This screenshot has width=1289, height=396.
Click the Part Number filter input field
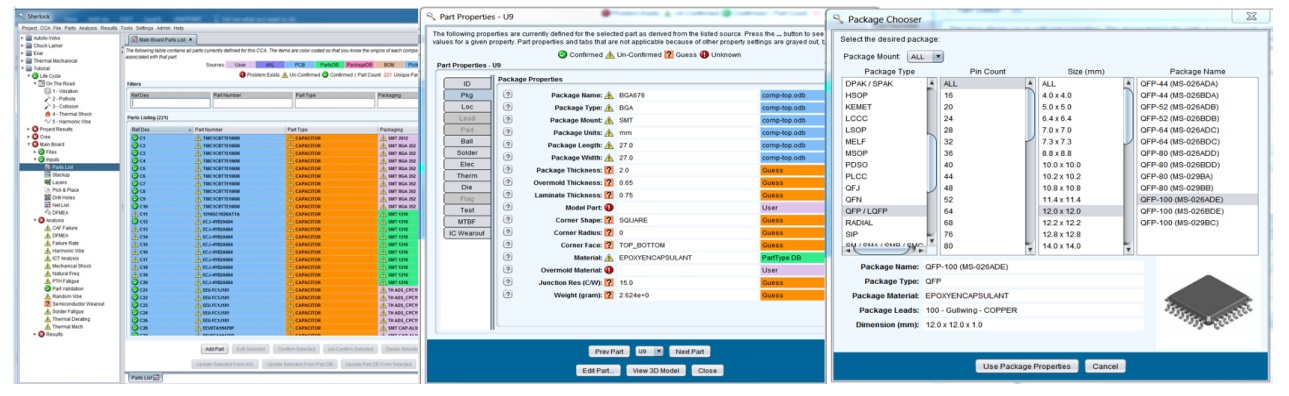[x=252, y=103]
